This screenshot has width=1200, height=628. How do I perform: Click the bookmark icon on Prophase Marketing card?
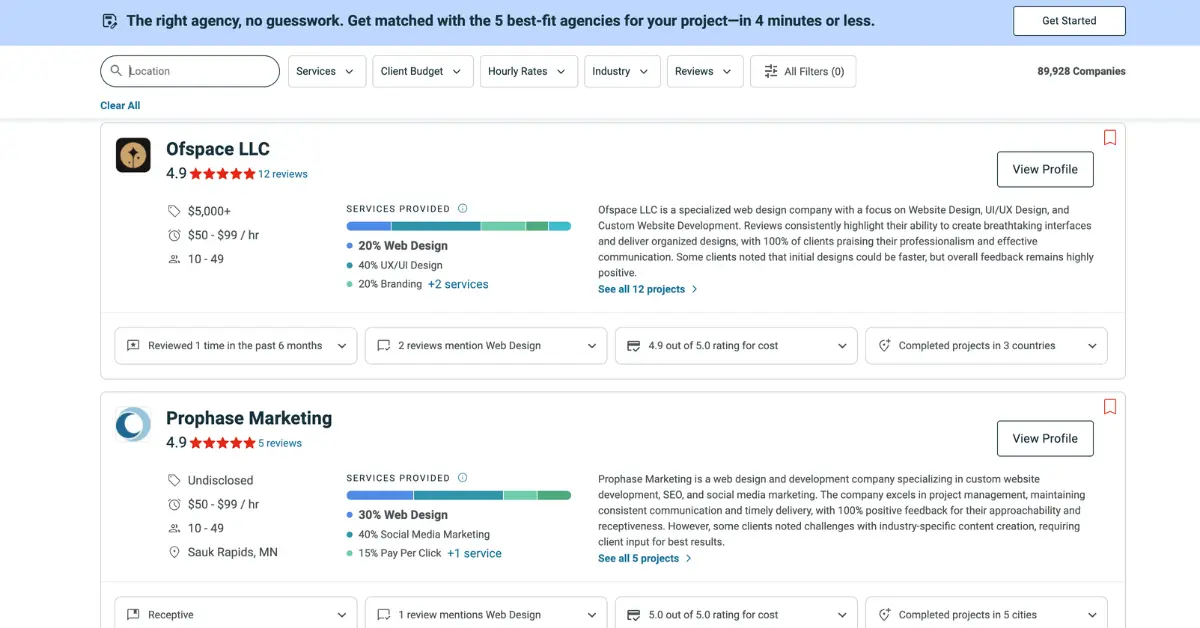coord(1110,407)
